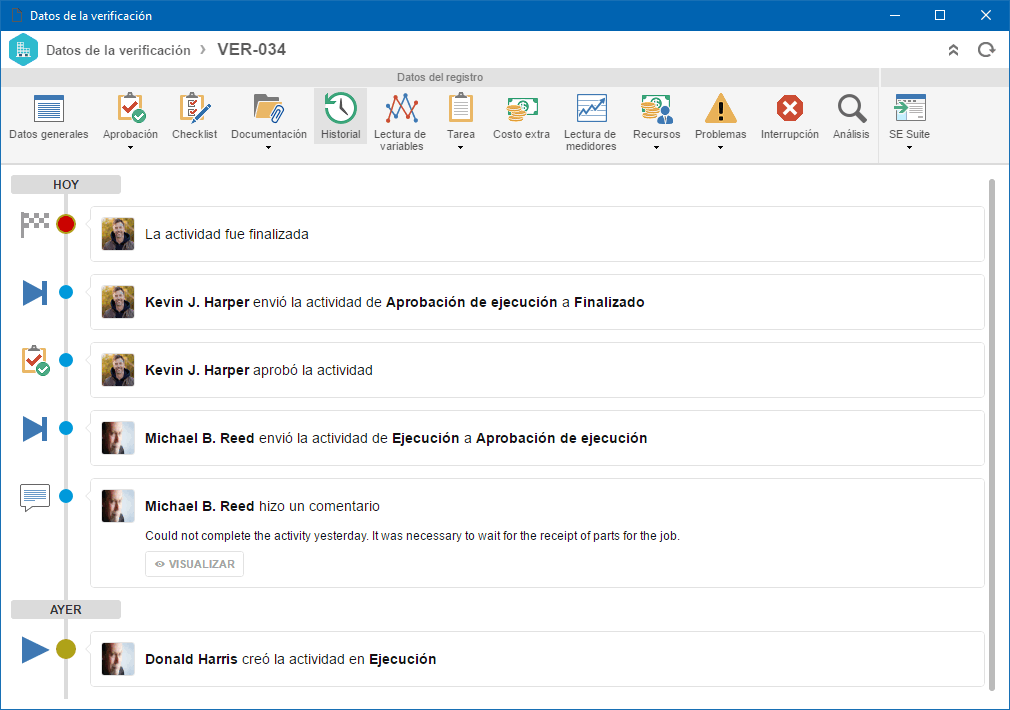The image size is (1010, 710).
Task: Open the SE Suite menu
Action: click(910, 122)
